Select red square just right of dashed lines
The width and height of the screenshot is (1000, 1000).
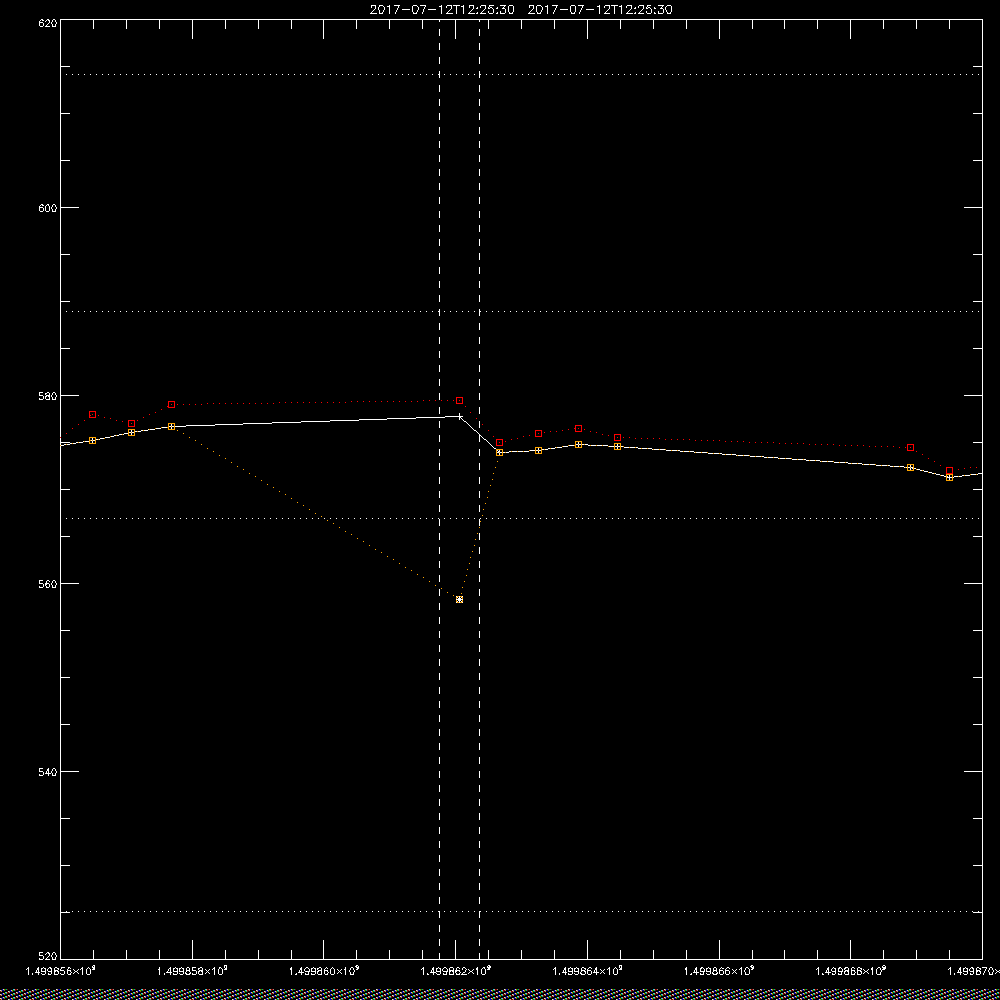coord(499,443)
